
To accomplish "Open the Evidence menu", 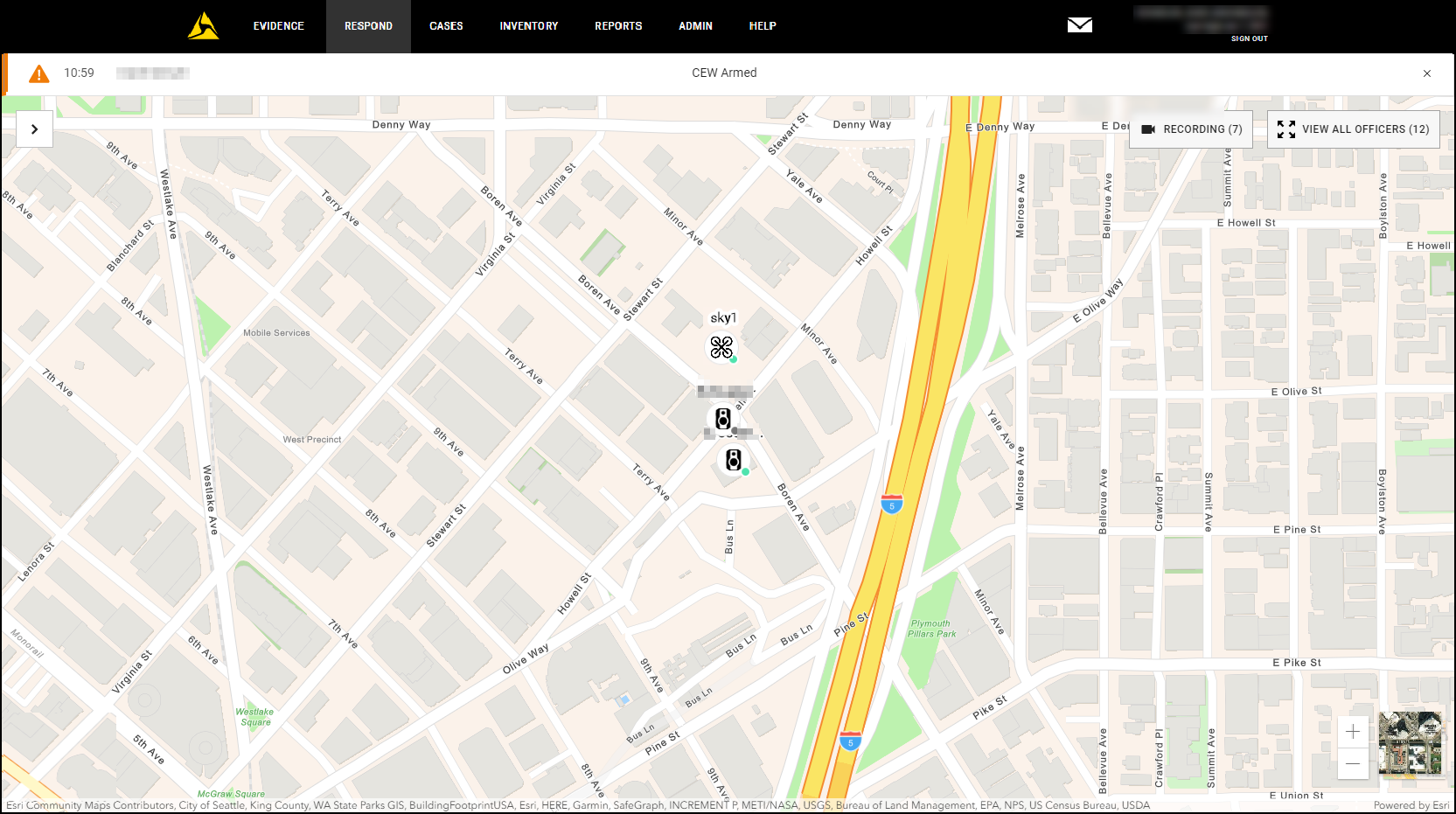I will click(x=279, y=26).
